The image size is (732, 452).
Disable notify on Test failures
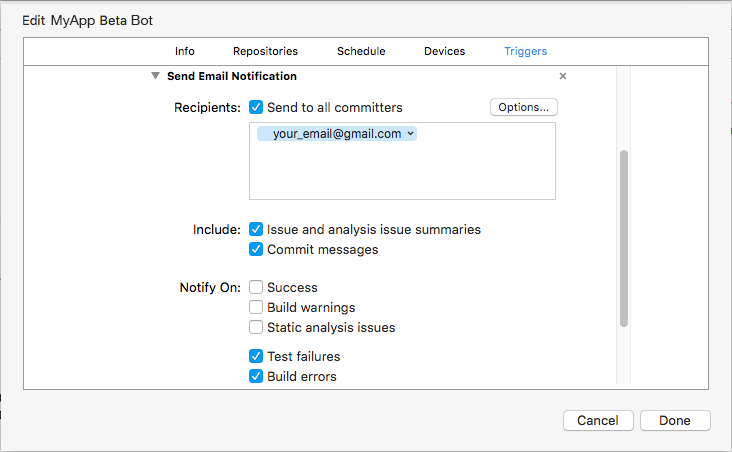256,356
